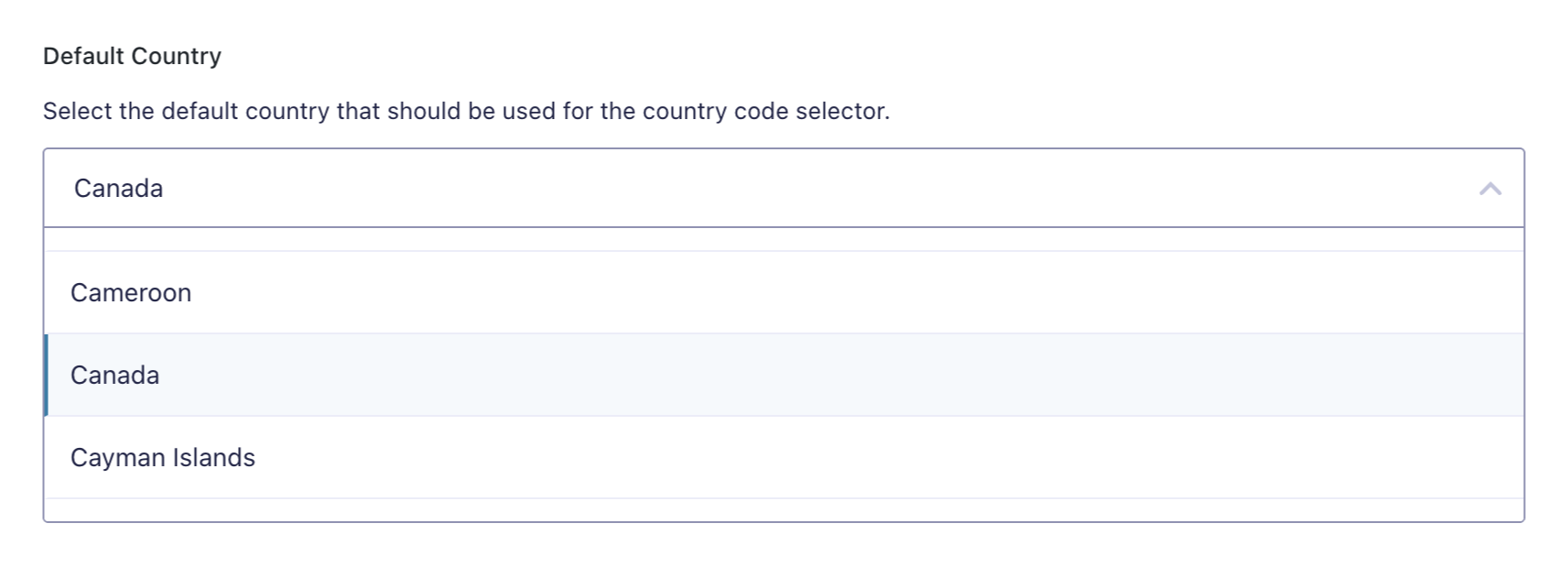
Task: Collapse the country dropdown with the chevron arrow
Action: point(1489,189)
